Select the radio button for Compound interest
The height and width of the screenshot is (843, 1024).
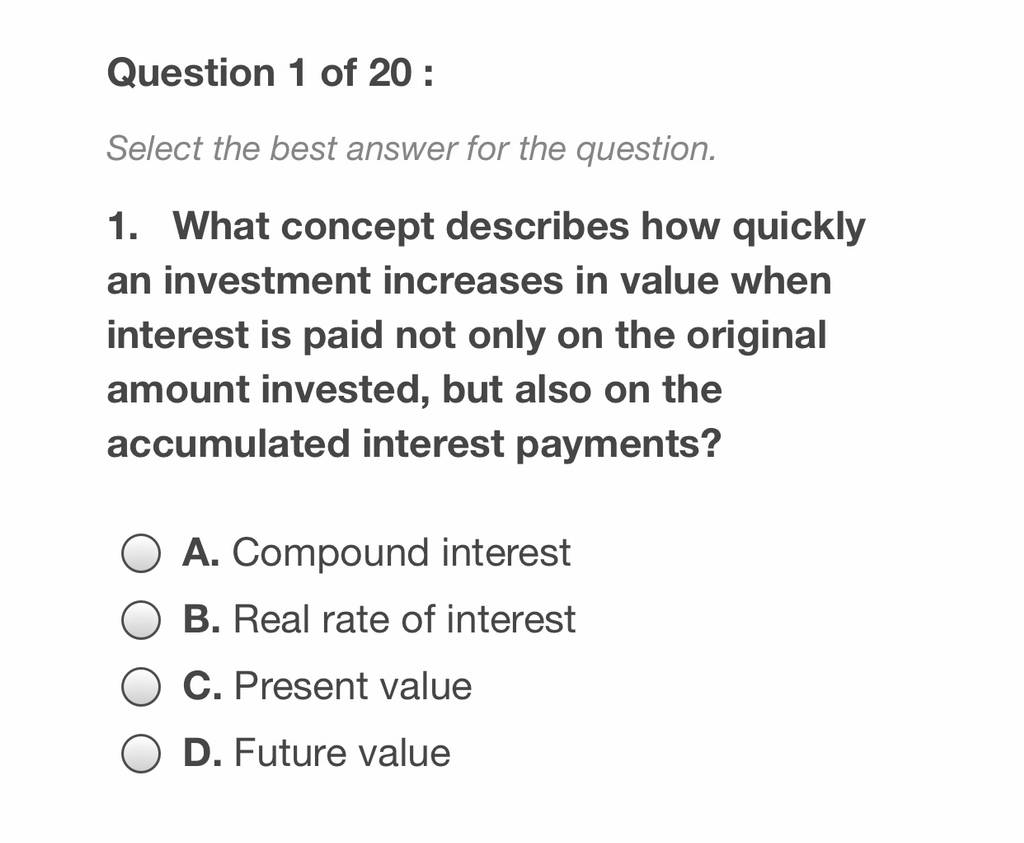point(140,554)
